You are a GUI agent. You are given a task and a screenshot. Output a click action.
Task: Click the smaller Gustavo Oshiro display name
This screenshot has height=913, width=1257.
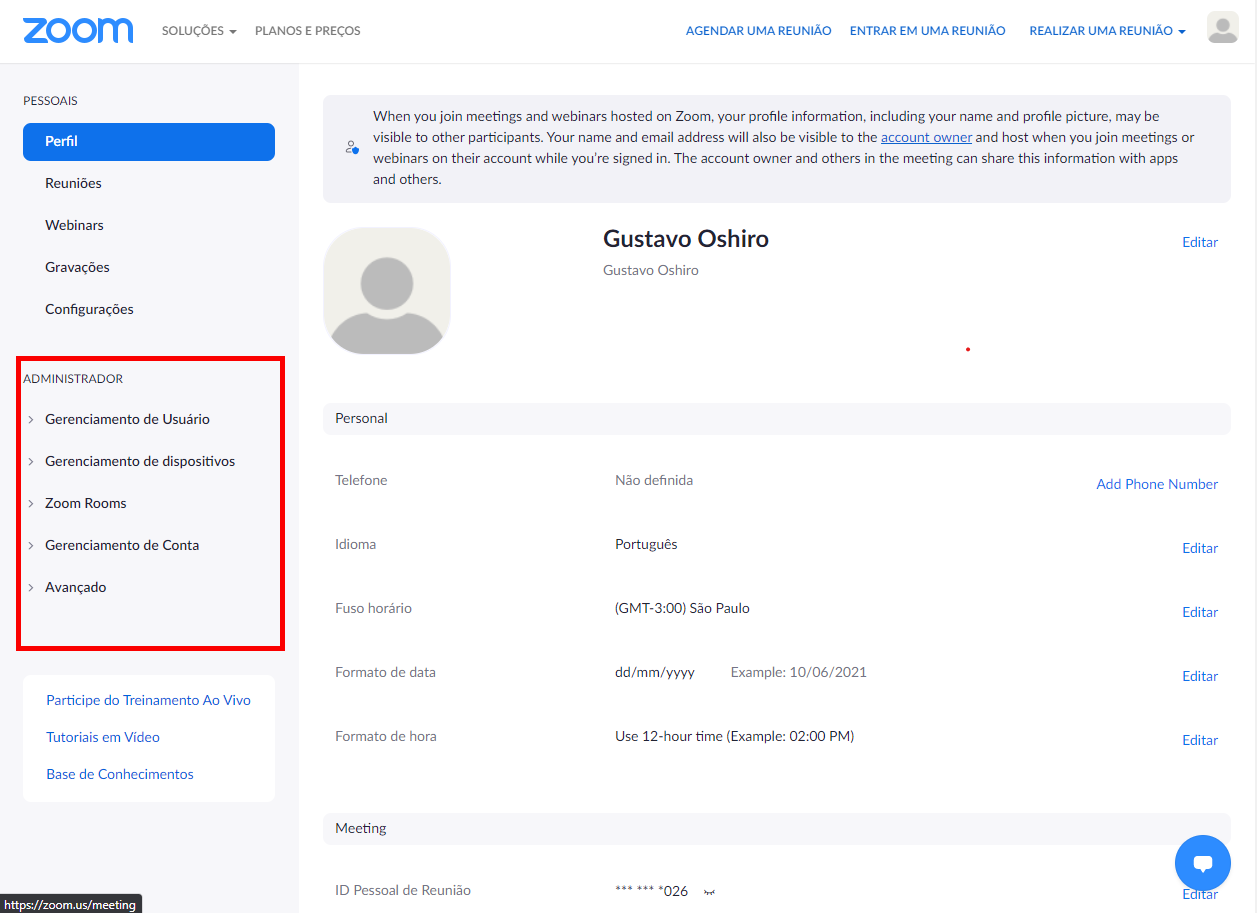click(651, 270)
